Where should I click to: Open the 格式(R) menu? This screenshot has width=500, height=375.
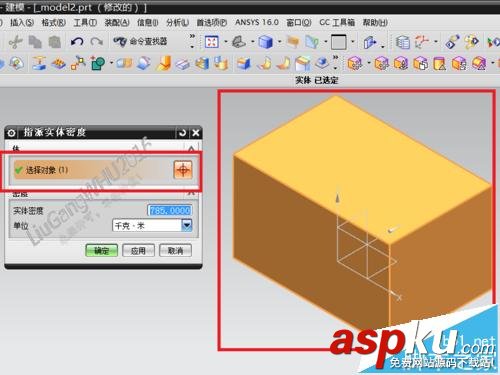[x=53, y=23]
